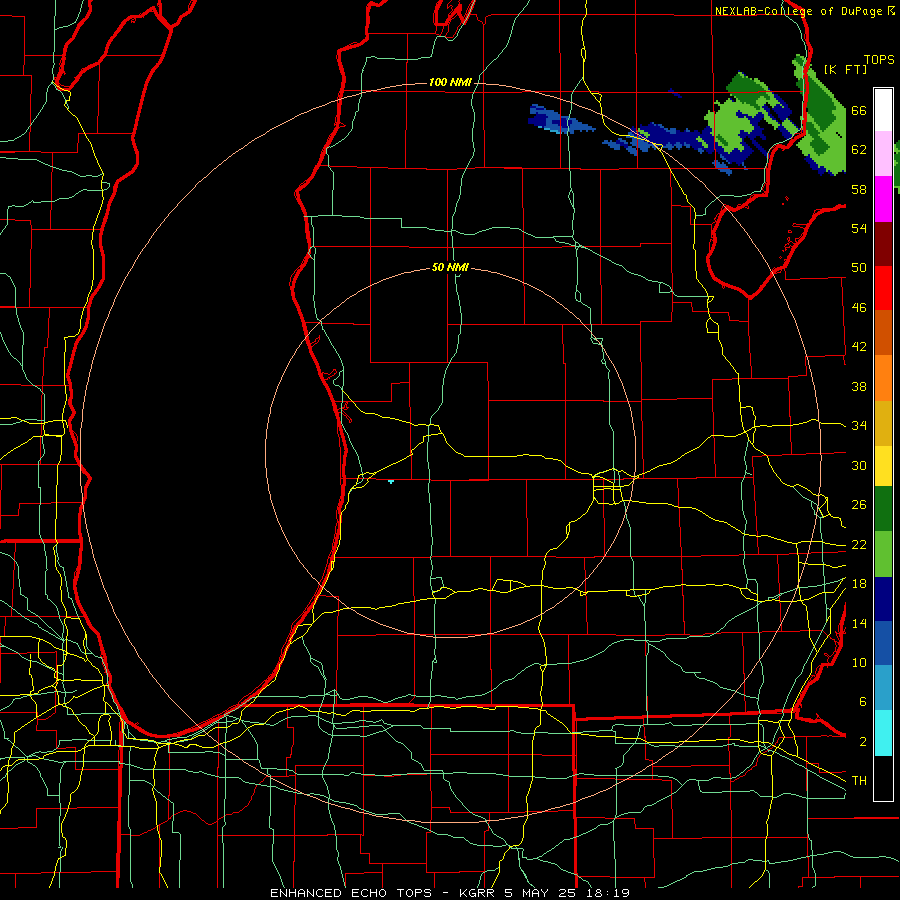Click the '100 NMI' range ring label
The height and width of the screenshot is (900, 900).
450,83
